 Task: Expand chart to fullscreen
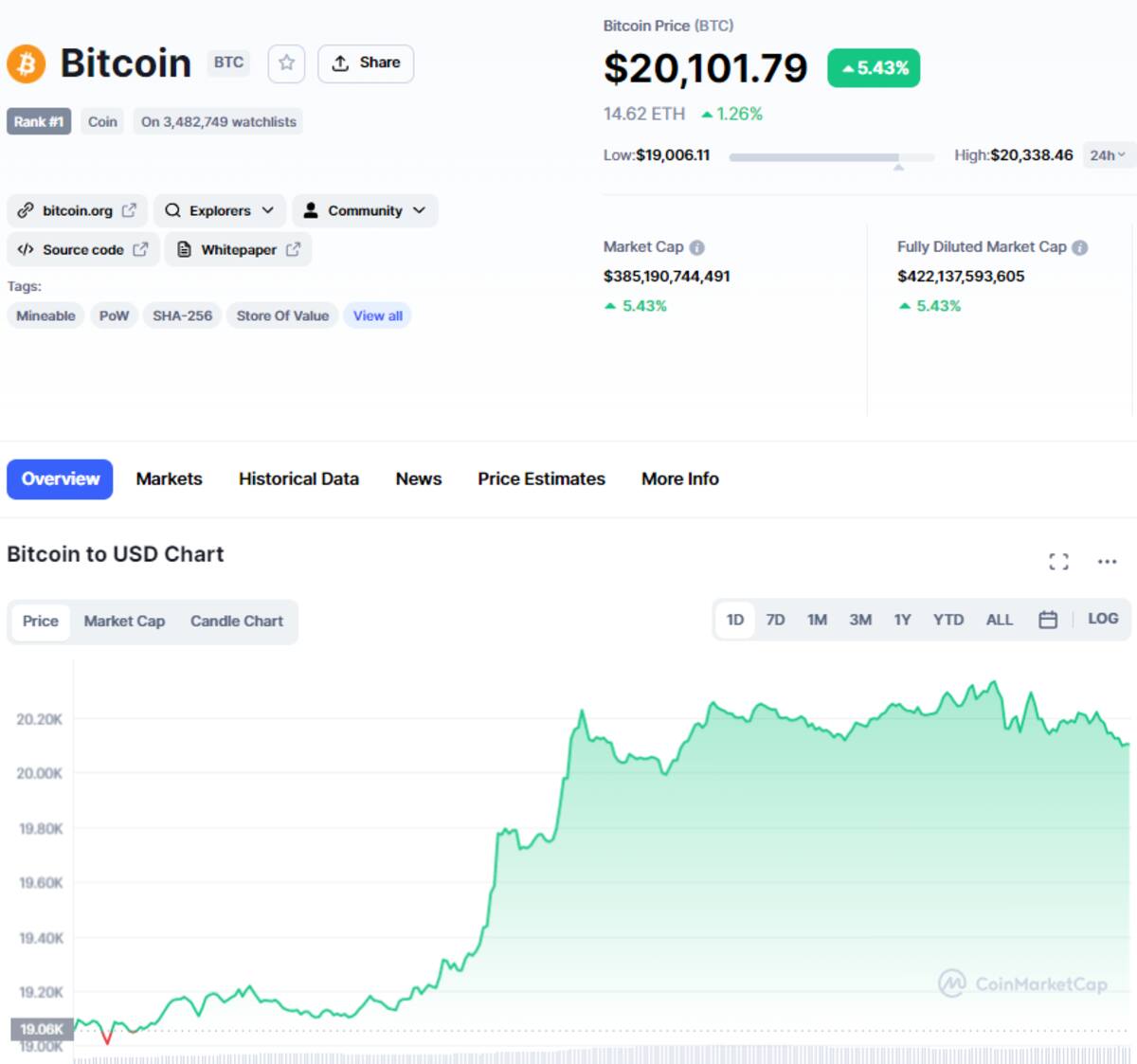pos(1058,562)
